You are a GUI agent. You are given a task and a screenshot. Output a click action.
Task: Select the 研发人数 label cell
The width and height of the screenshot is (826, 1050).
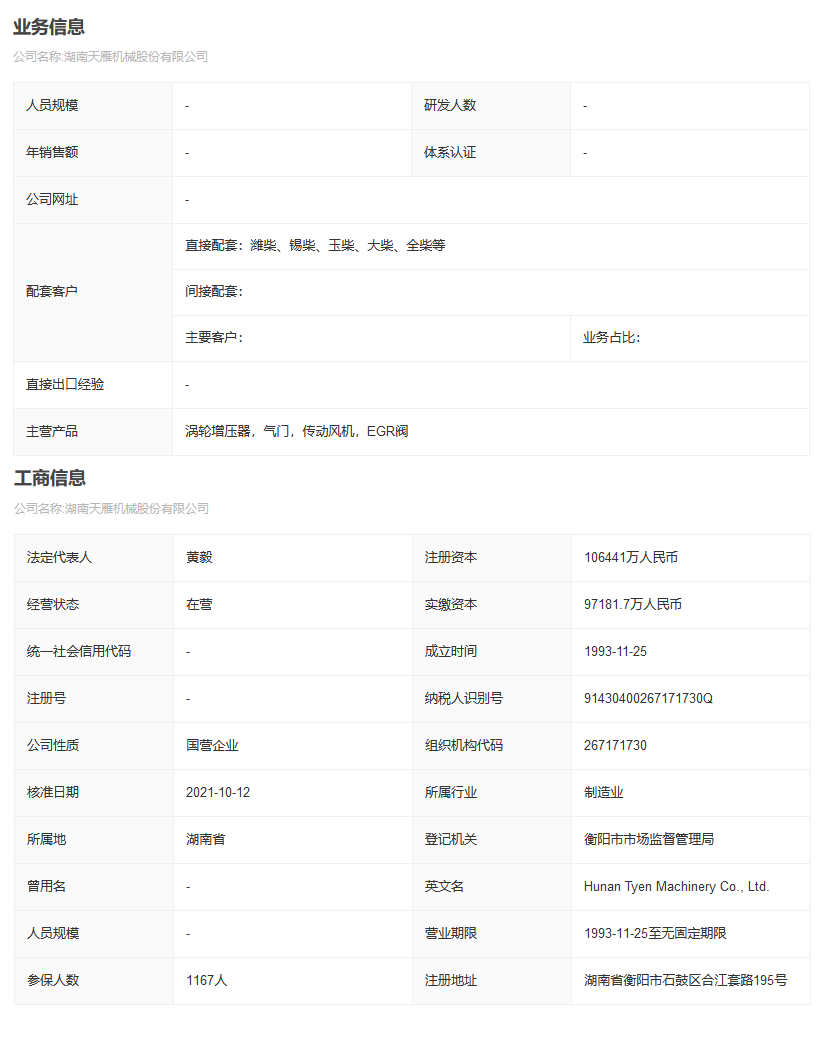tap(490, 106)
